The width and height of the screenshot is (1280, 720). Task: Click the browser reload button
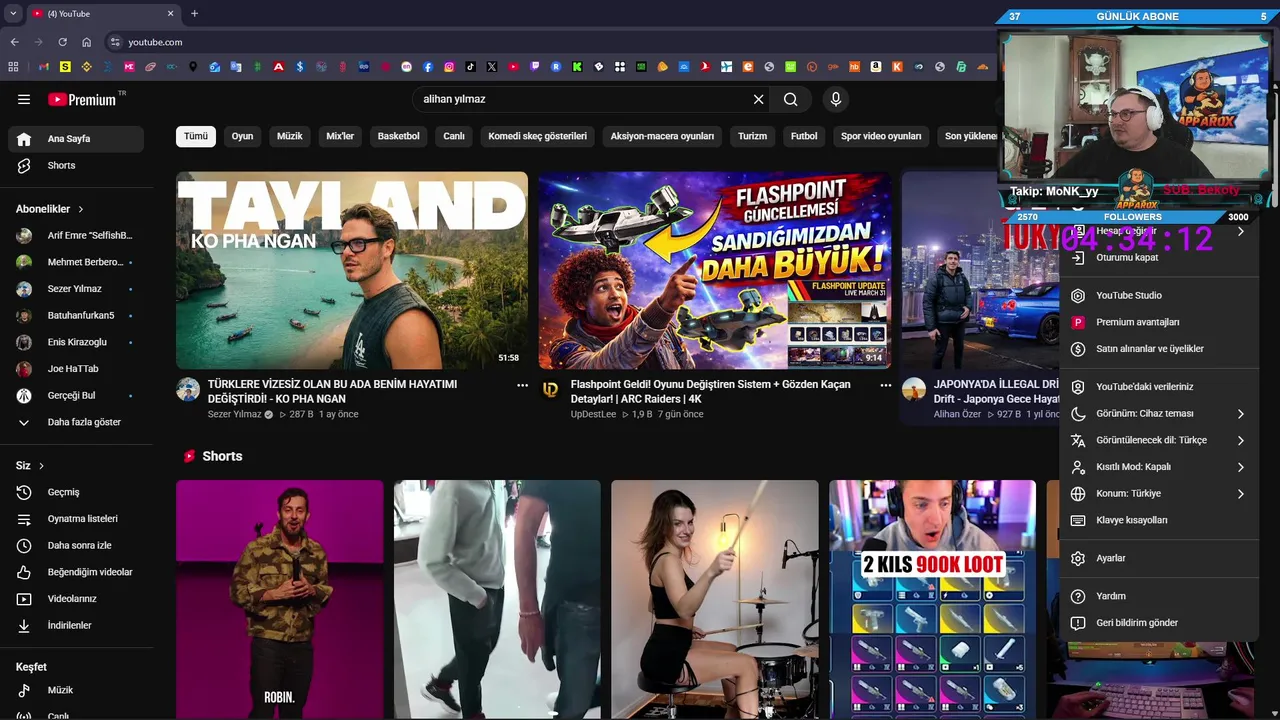coord(62,42)
